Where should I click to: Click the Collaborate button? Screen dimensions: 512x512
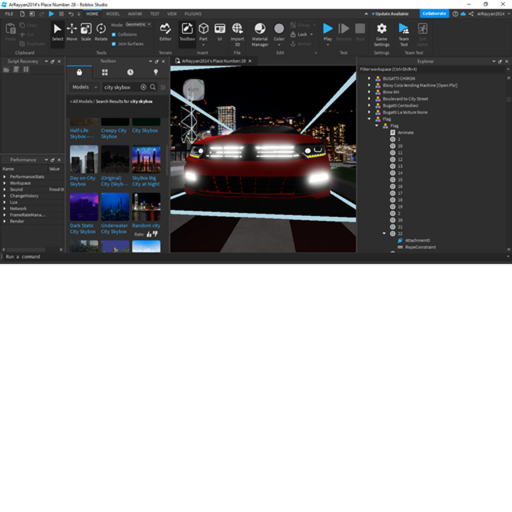[x=434, y=14]
